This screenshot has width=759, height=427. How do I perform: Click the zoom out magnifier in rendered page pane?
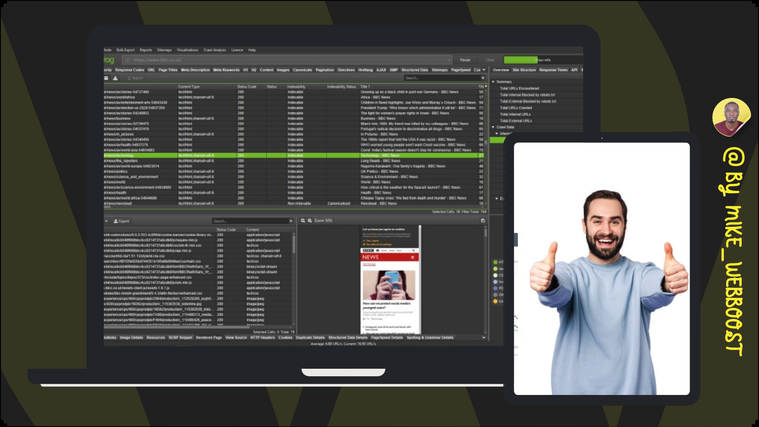pyautogui.click(x=303, y=221)
